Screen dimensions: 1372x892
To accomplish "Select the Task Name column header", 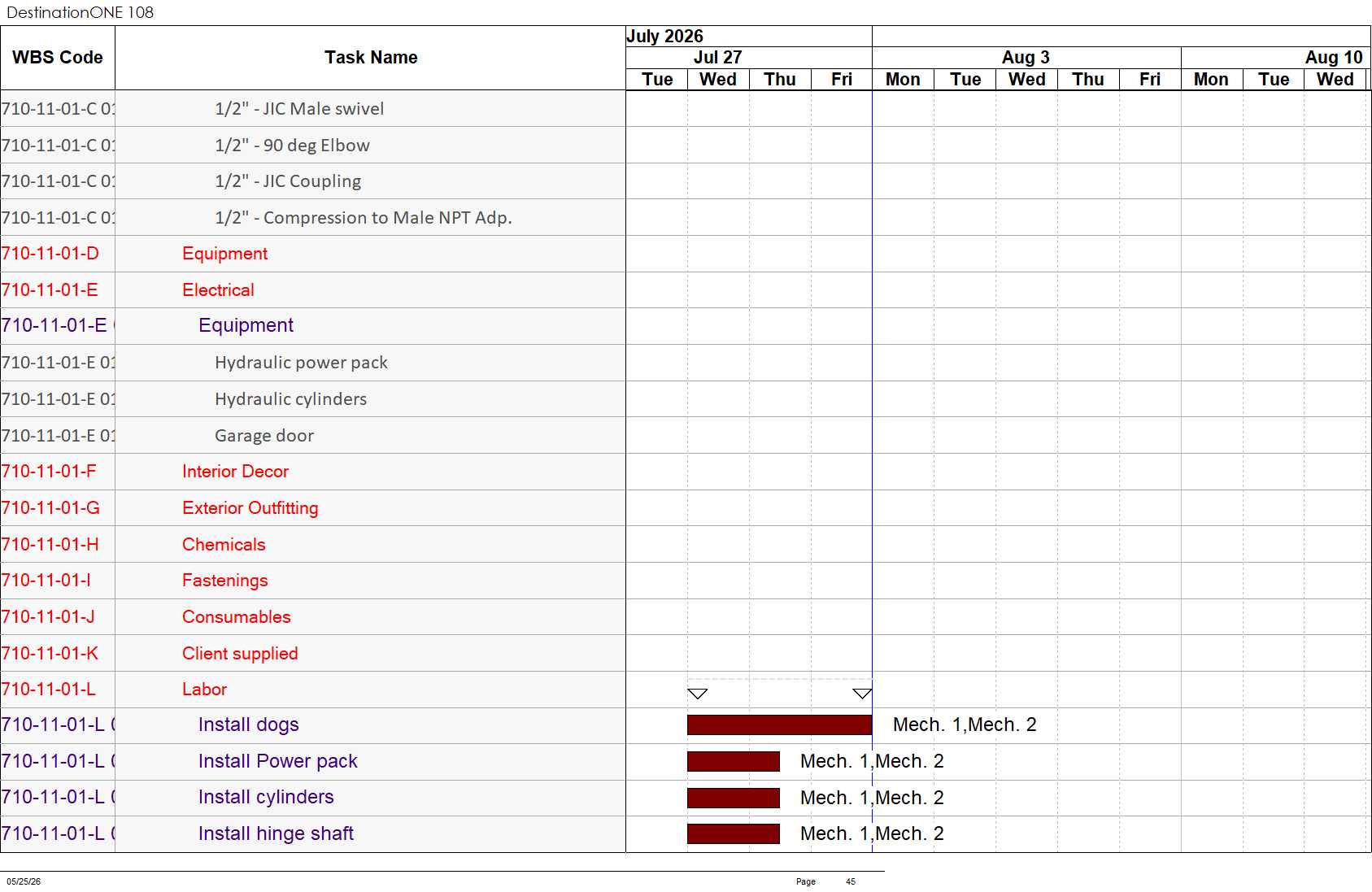I will click(371, 58).
